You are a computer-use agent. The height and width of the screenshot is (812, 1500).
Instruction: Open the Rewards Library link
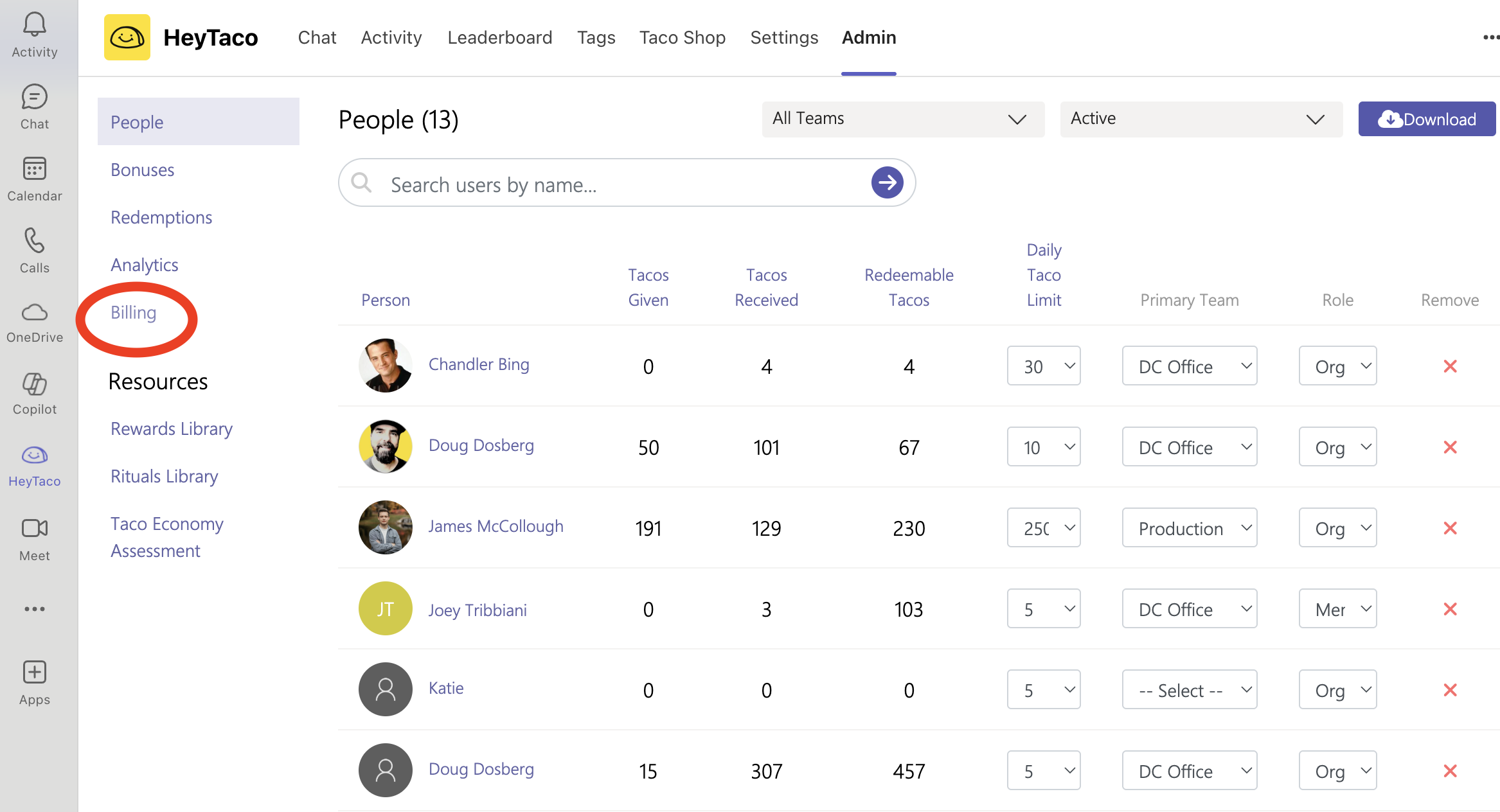coord(172,428)
